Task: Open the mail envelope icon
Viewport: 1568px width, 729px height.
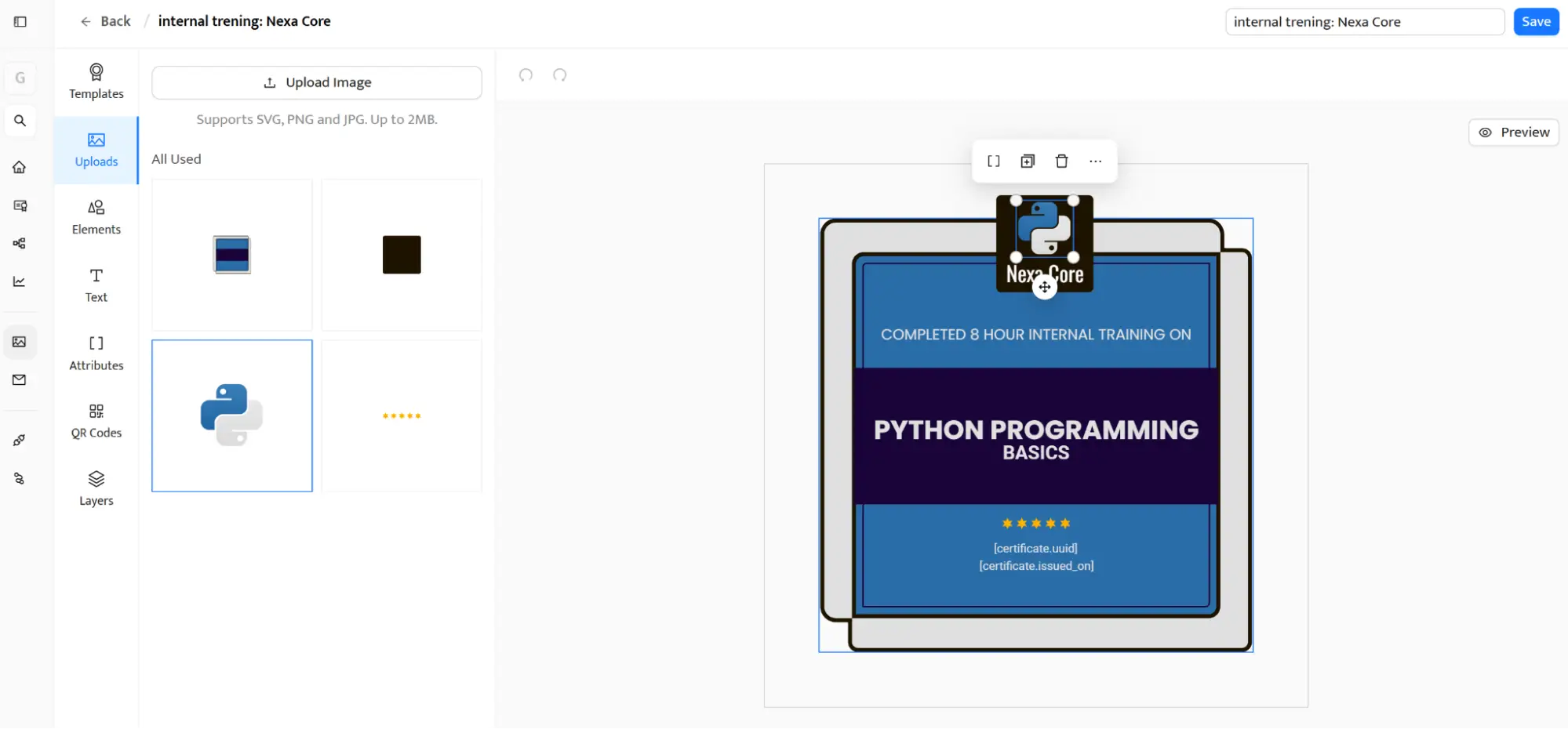Action: pos(20,380)
